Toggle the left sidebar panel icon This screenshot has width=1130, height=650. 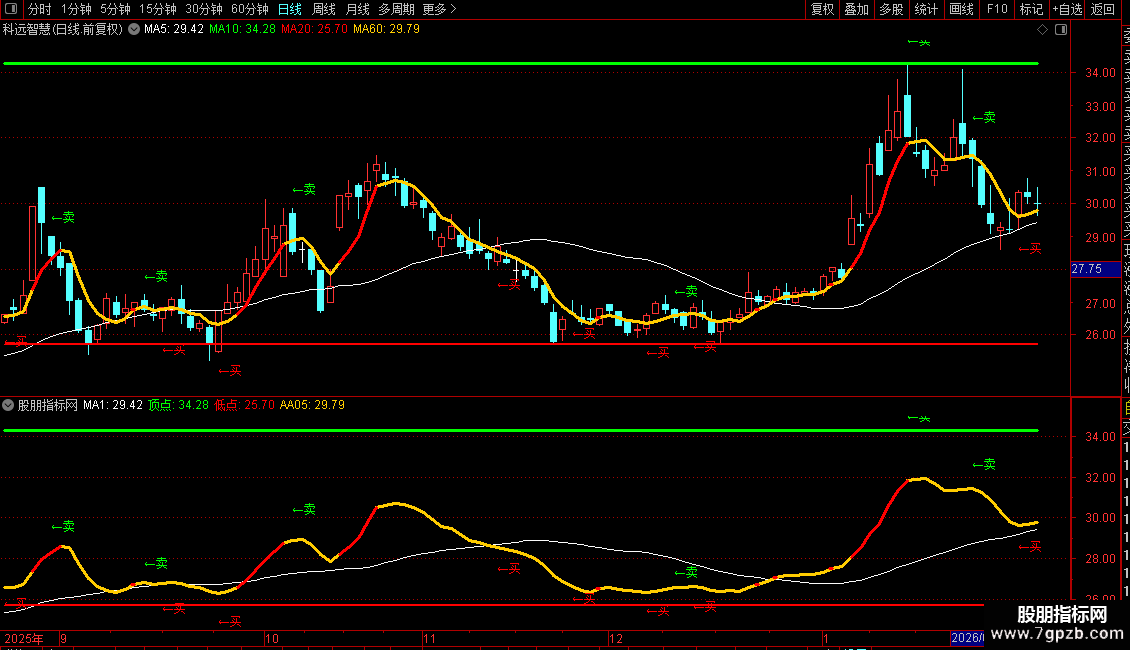pos(11,9)
